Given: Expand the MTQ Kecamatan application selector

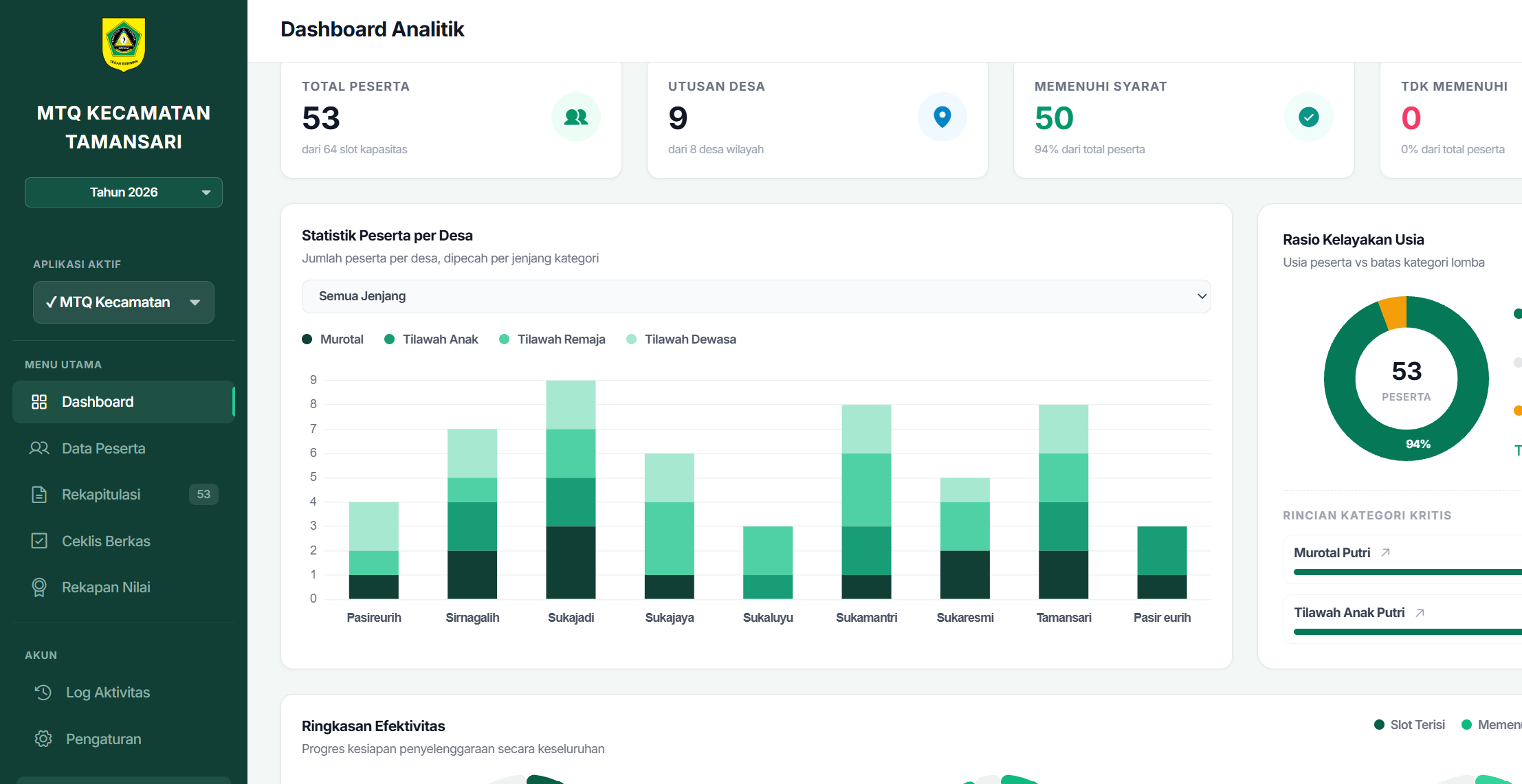Looking at the screenshot, I should (124, 302).
